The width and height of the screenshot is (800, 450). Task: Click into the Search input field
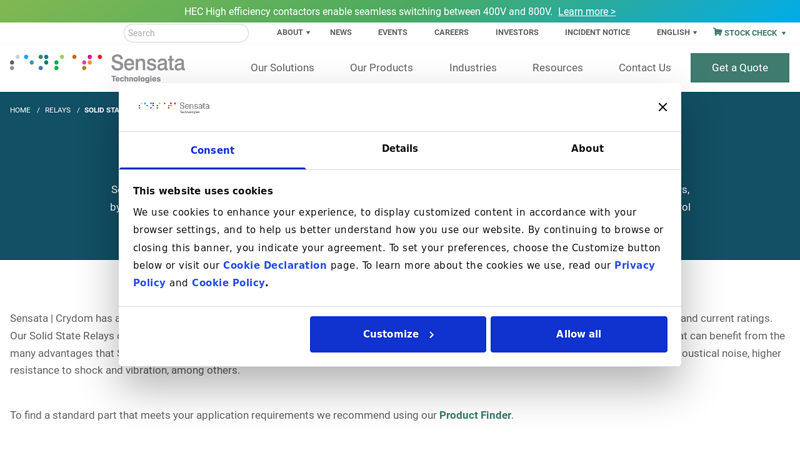186,33
